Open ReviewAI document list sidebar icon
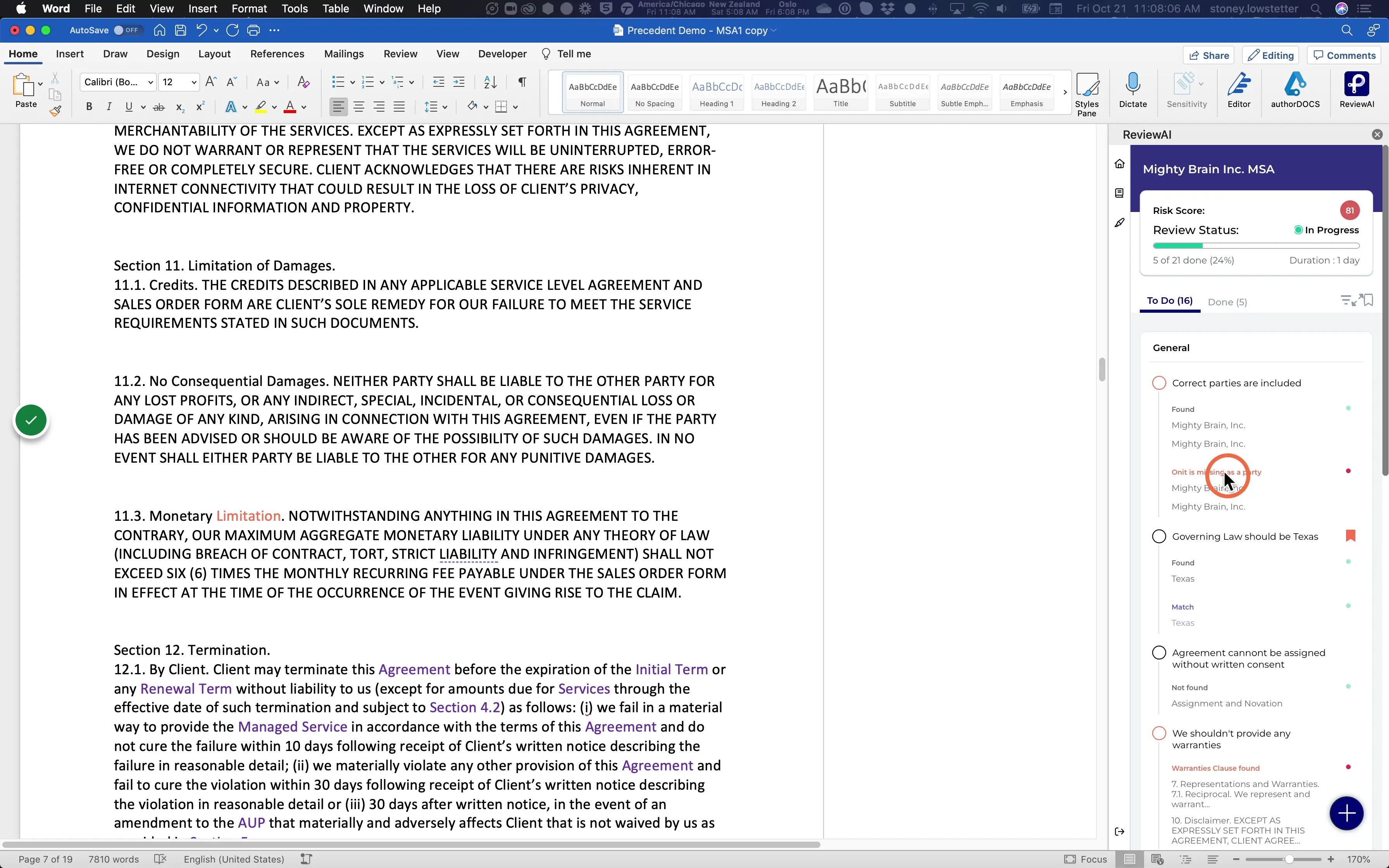1389x868 pixels. click(x=1119, y=193)
